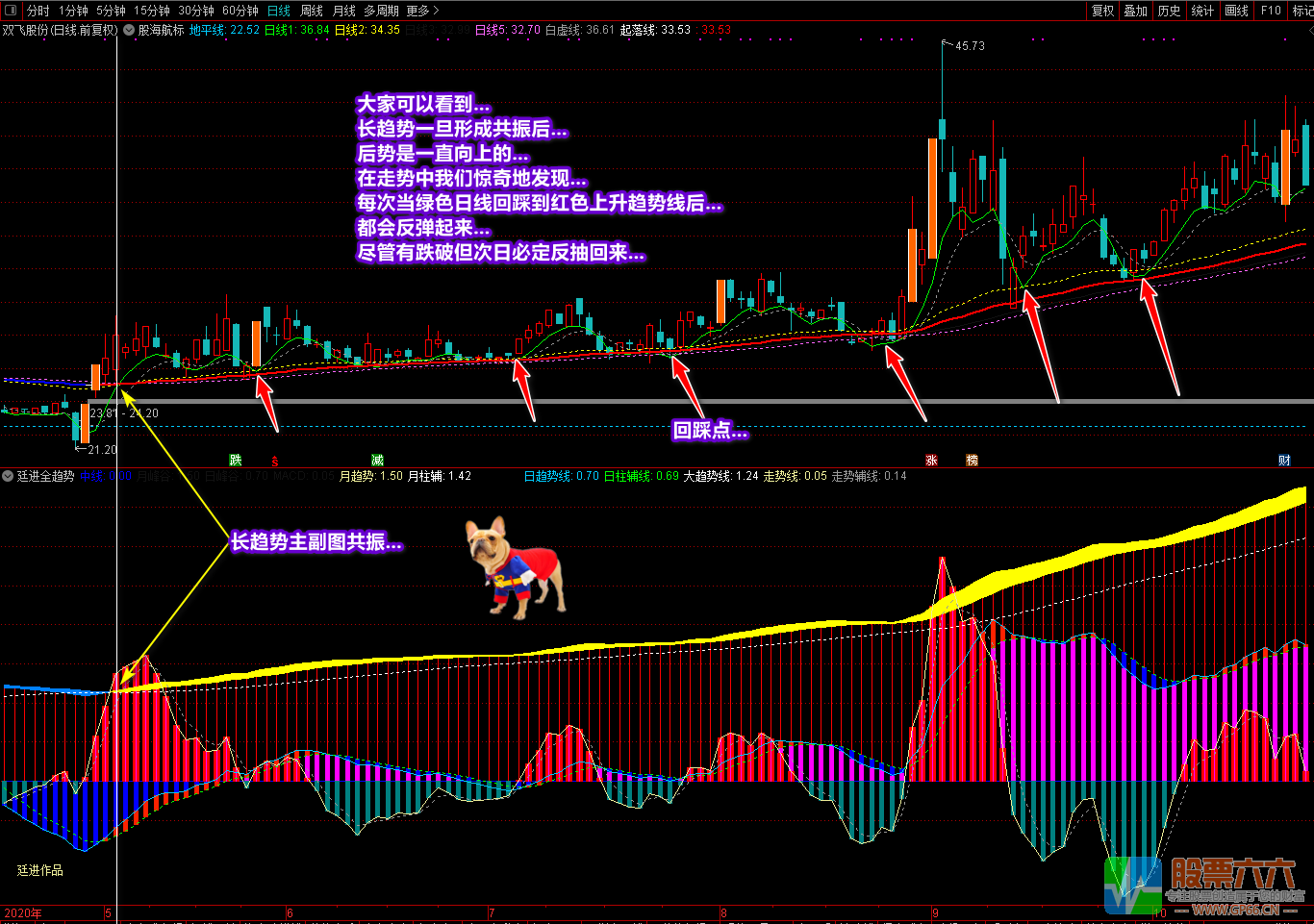Click the 起落线: 33.53 value
Image resolution: width=1314 pixels, height=924 pixels.
[x=655, y=30]
